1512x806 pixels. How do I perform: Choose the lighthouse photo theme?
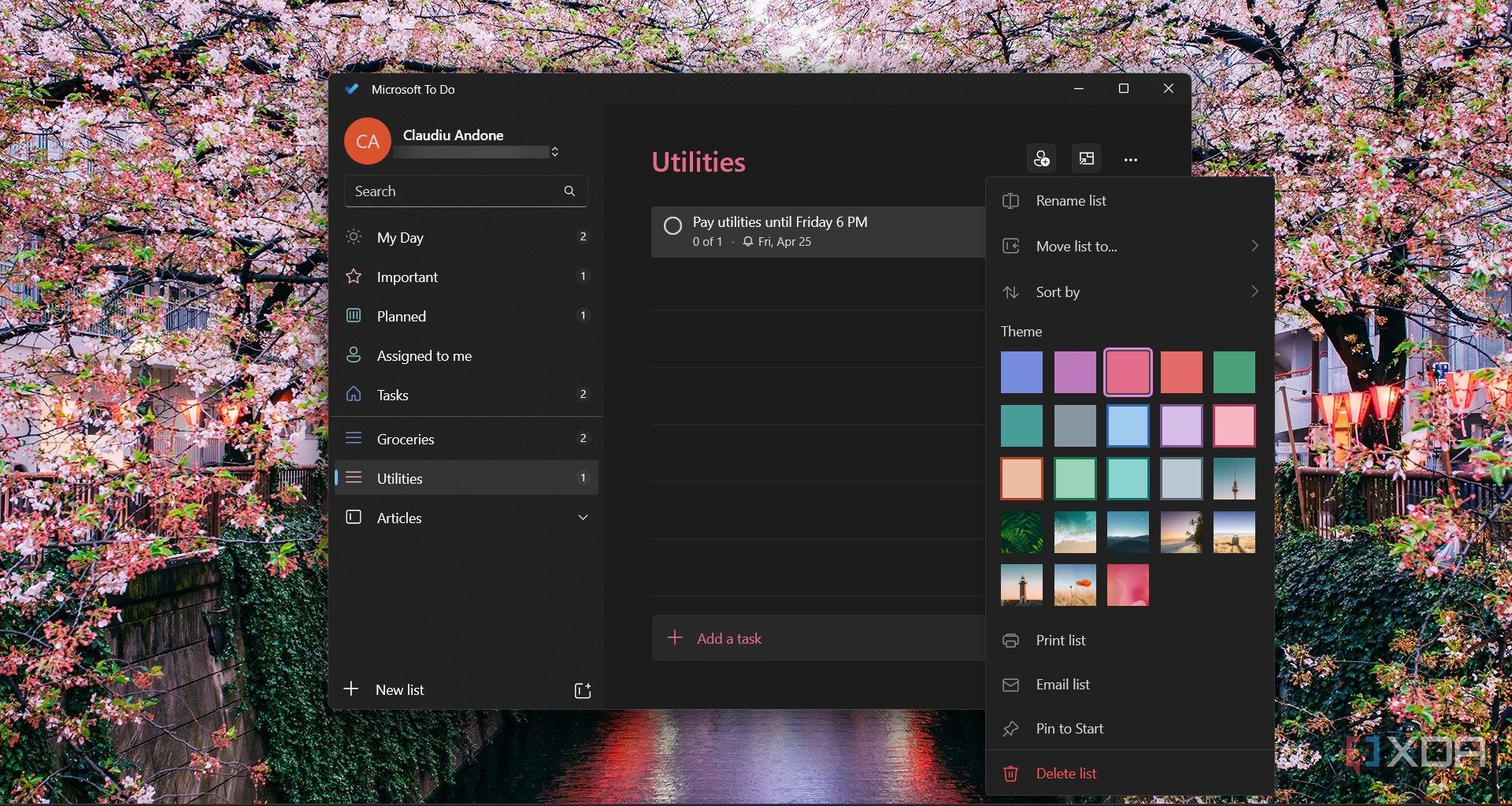[1021, 585]
